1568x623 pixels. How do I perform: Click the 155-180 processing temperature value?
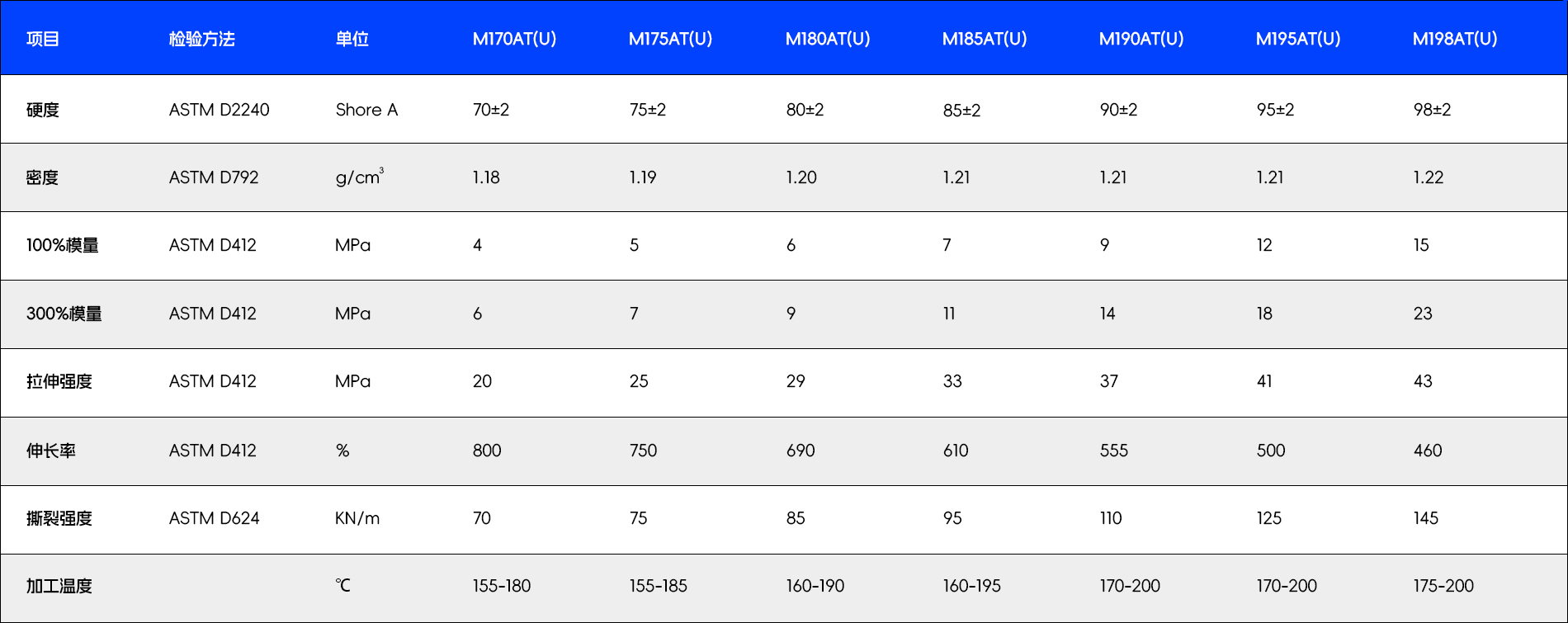[x=501, y=586]
